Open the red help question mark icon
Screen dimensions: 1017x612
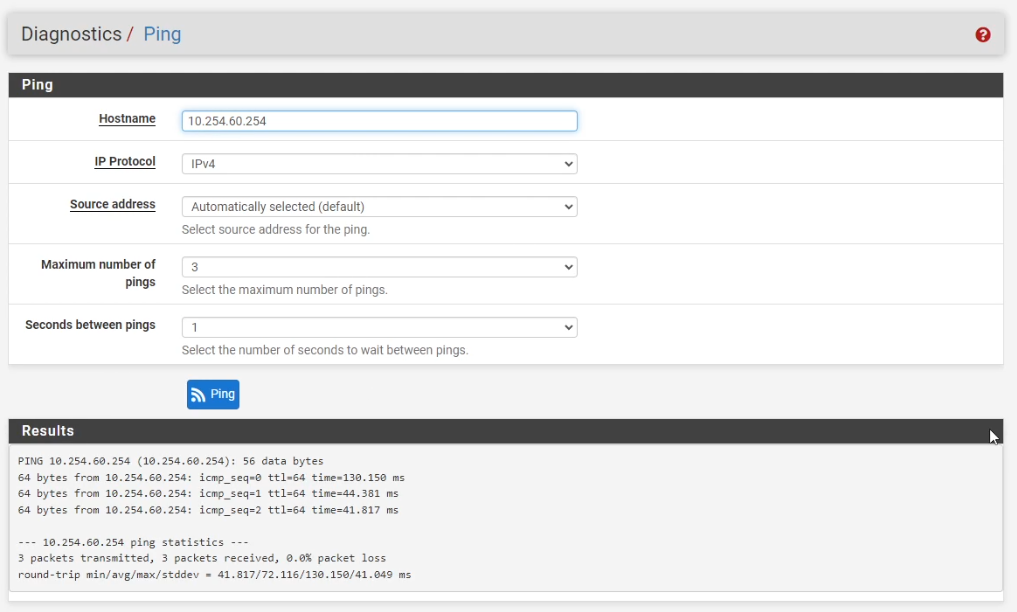982,35
